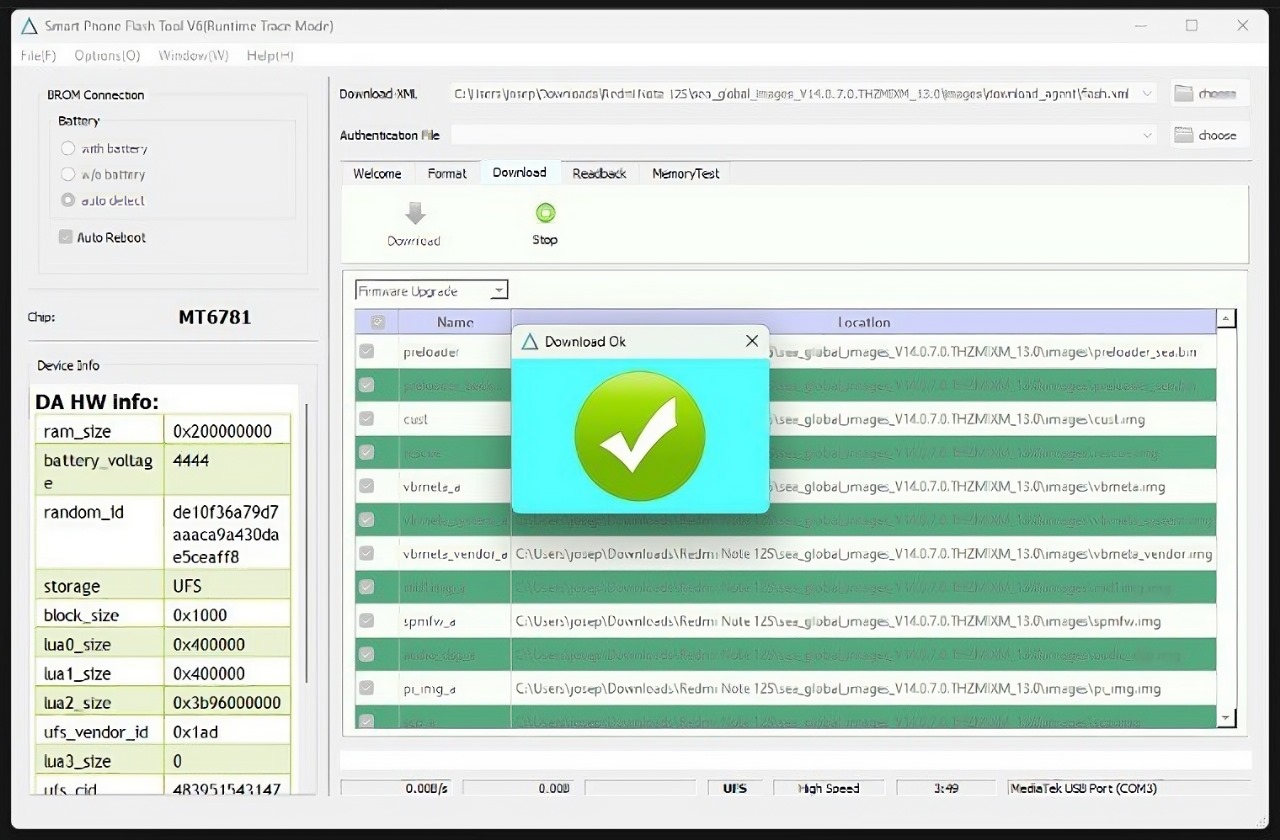Screen dimensions: 1280x840
Task: Click the Download arrow icon
Action: 415,214
